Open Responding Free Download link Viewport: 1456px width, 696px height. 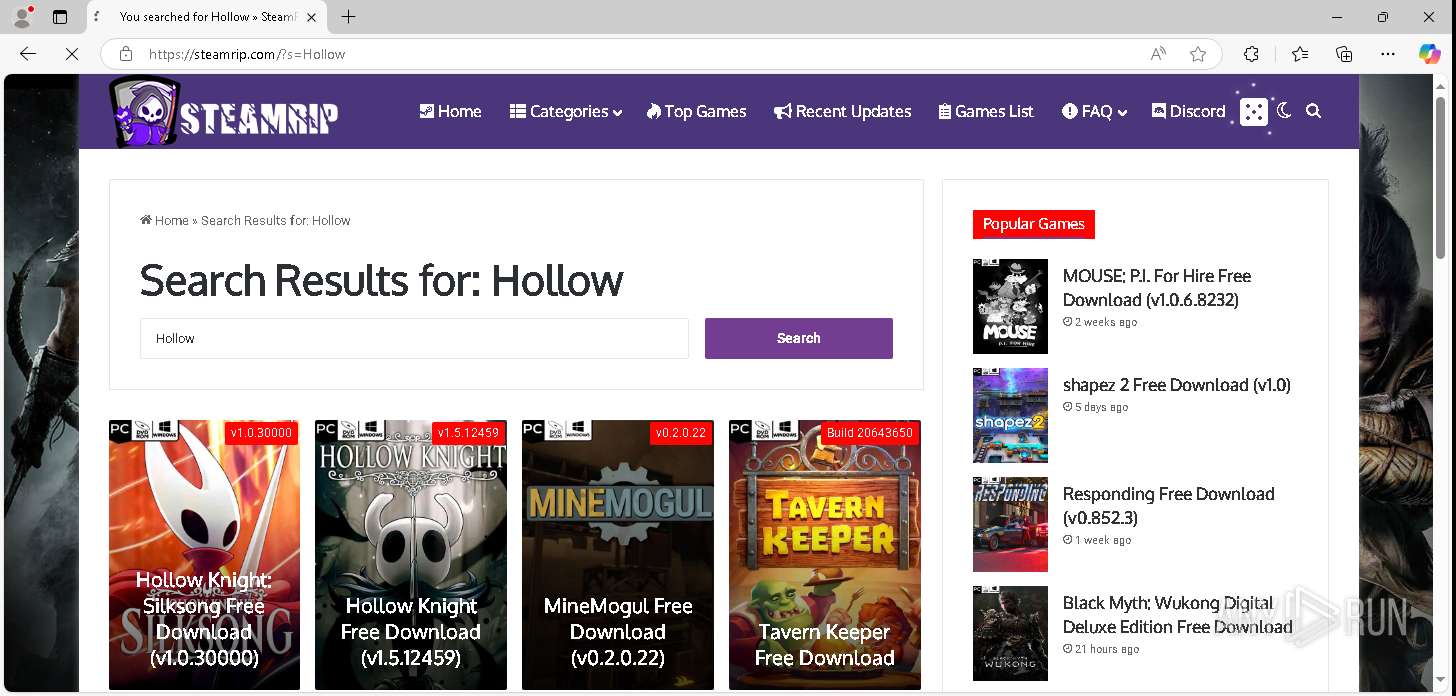[1169, 506]
